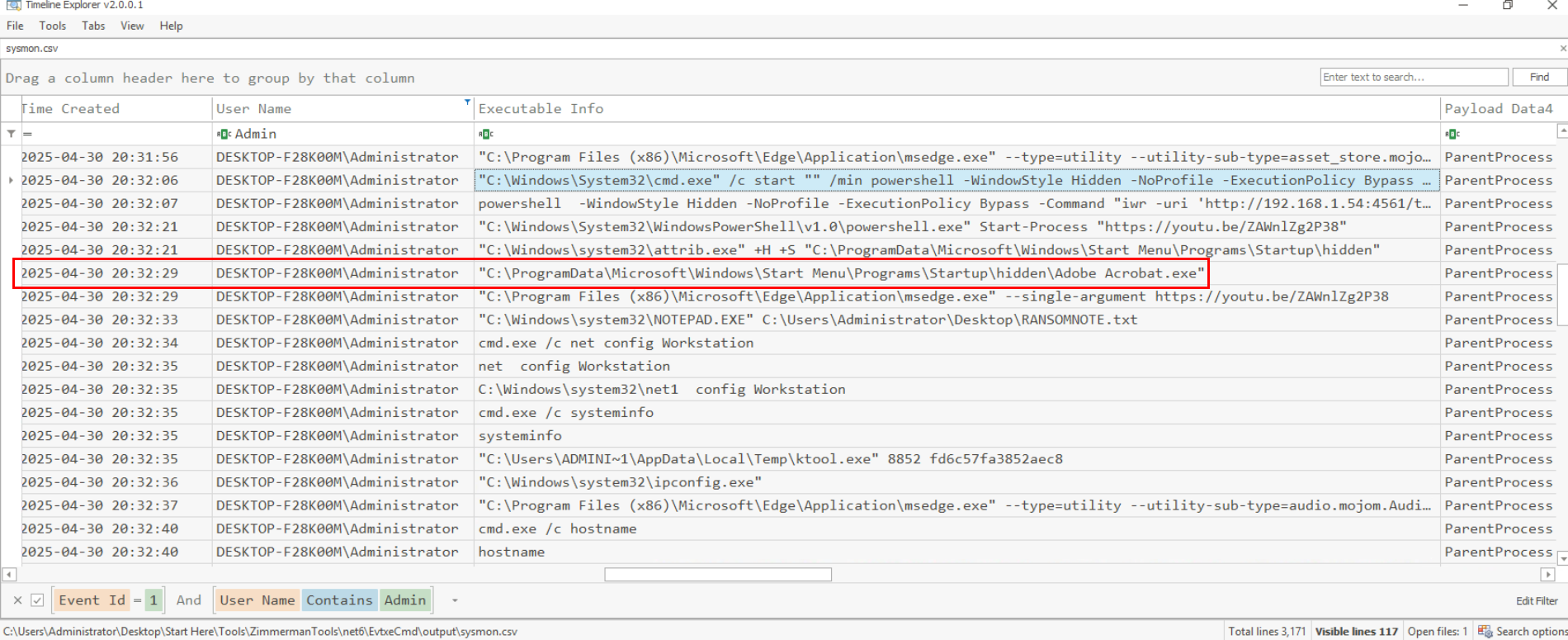Open the File menu

(15, 26)
